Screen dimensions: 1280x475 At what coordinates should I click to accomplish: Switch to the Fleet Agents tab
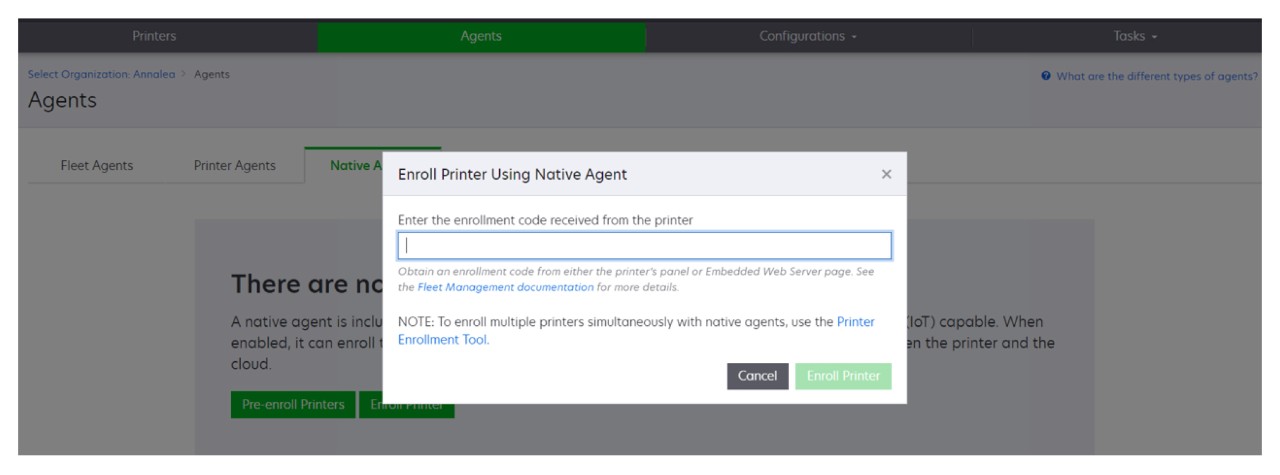[97, 166]
